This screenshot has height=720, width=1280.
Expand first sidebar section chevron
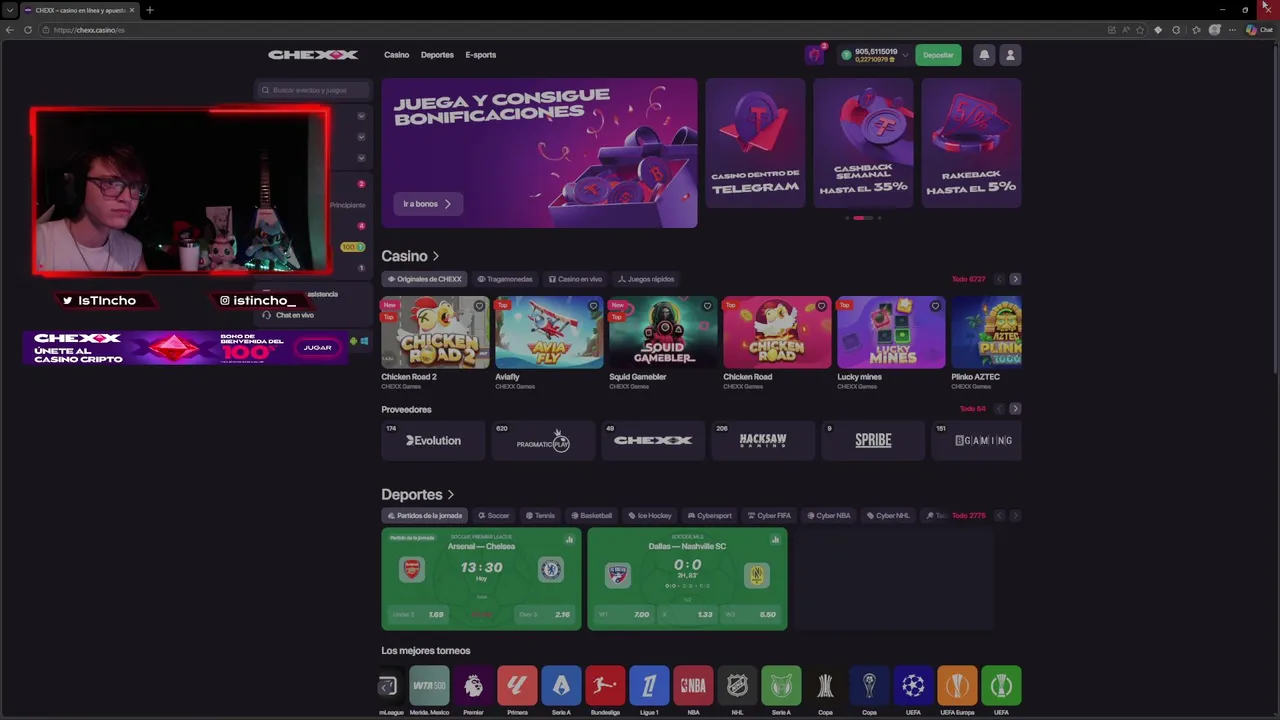tap(361, 116)
